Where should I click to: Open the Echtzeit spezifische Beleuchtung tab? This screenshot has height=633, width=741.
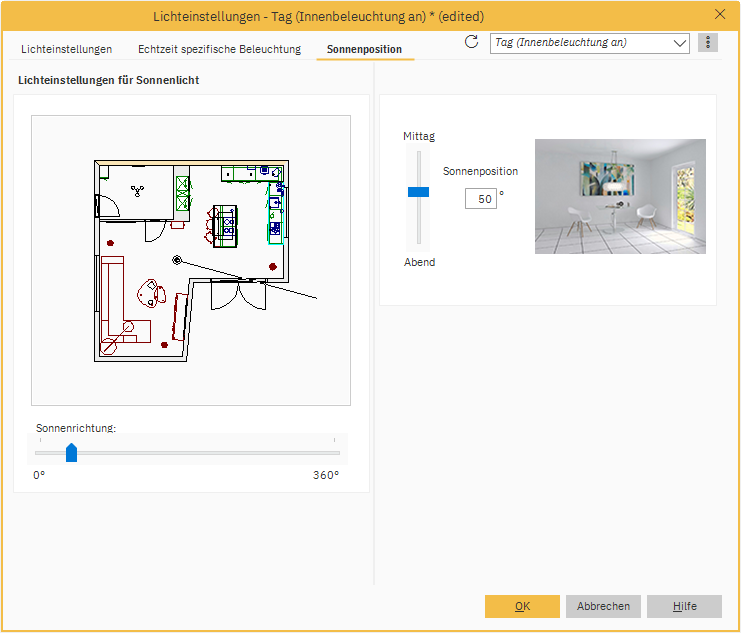point(219,49)
